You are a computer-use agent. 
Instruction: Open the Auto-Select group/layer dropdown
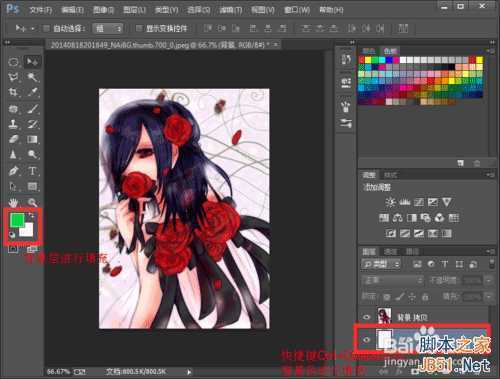point(108,29)
